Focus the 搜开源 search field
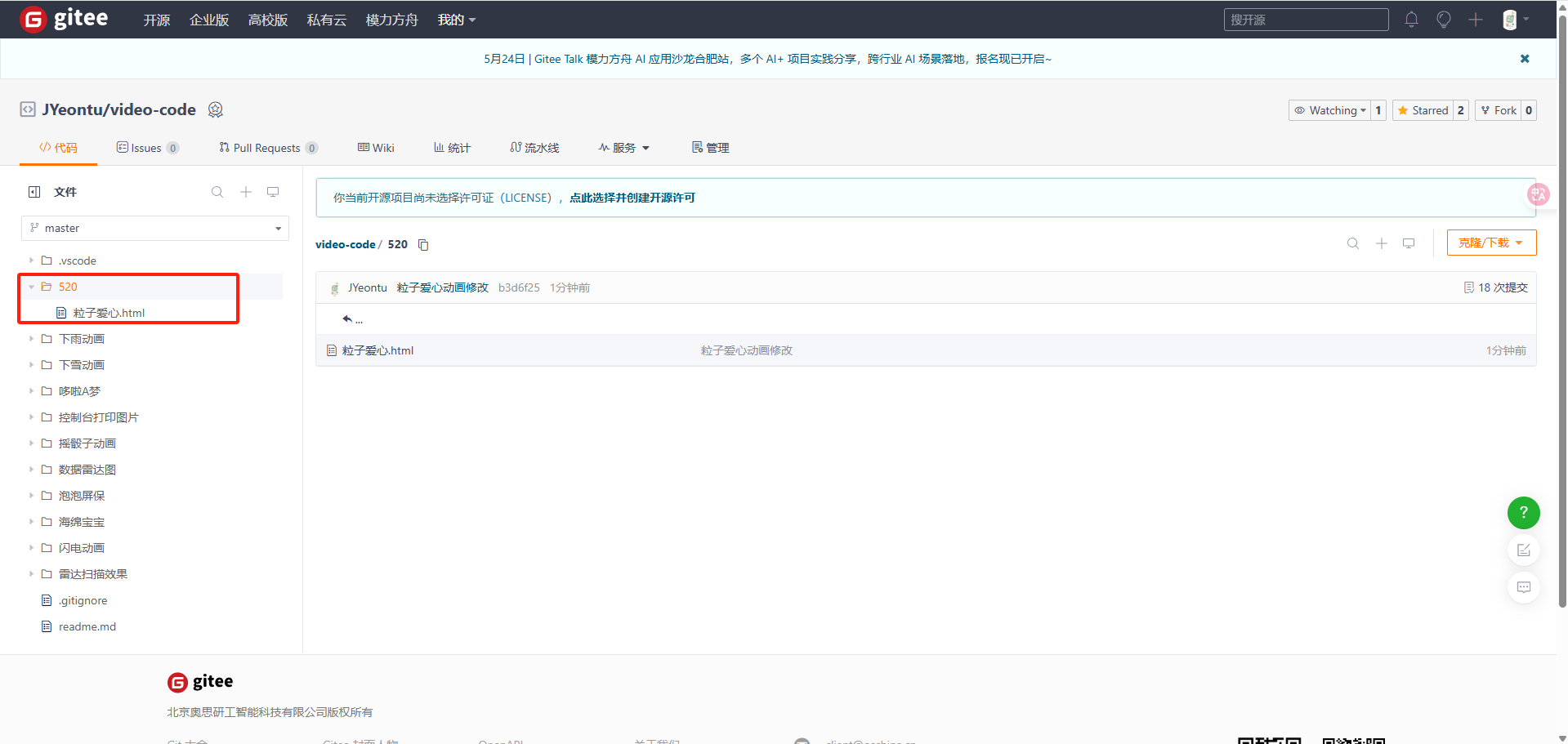This screenshot has height=744, width=1568. [x=1306, y=20]
